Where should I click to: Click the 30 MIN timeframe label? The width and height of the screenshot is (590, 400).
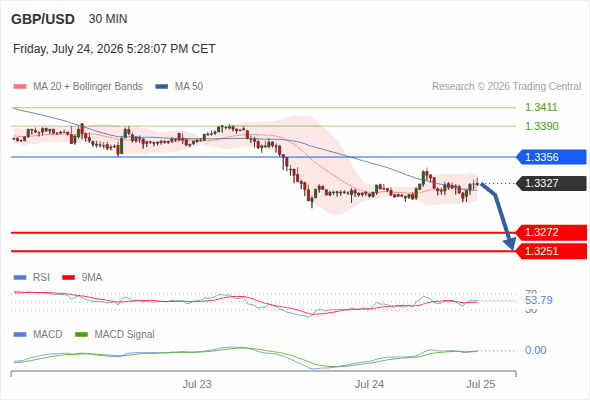108,19
